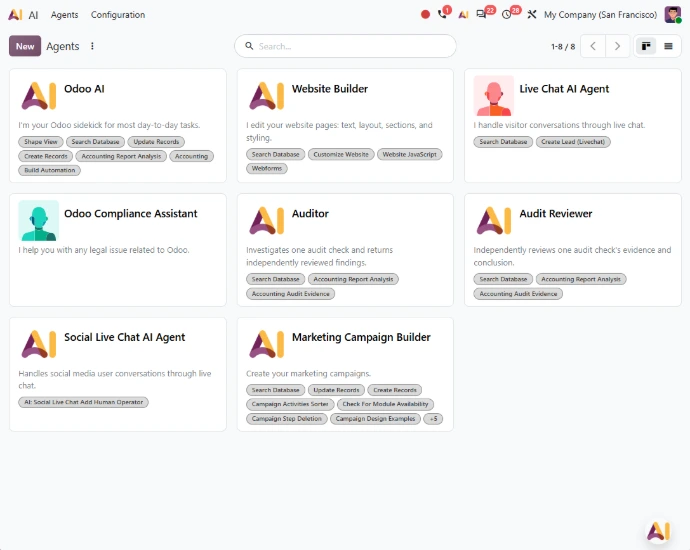Expand the +5 more tags badge
The height and width of the screenshot is (550, 690).
tap(433, 419)
